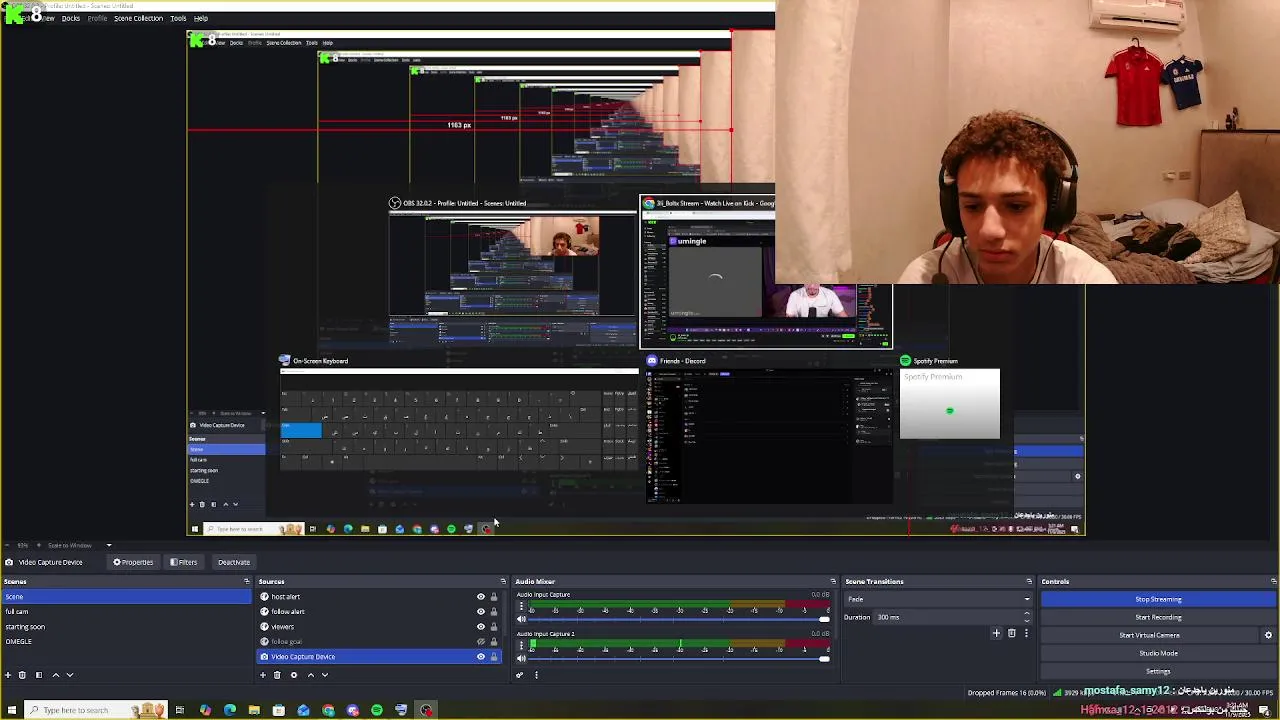Open transition properties three-dot menu
Viewport: 1280px width, 720px height.
point(1026,633)
